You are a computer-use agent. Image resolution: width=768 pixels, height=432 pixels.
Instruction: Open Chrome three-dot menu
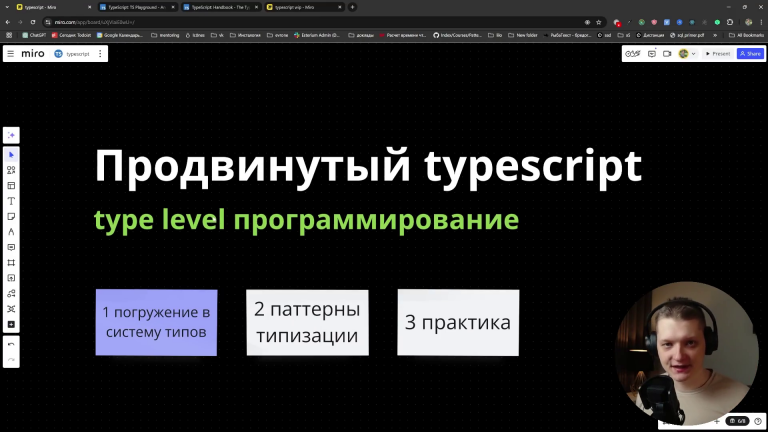761,22
